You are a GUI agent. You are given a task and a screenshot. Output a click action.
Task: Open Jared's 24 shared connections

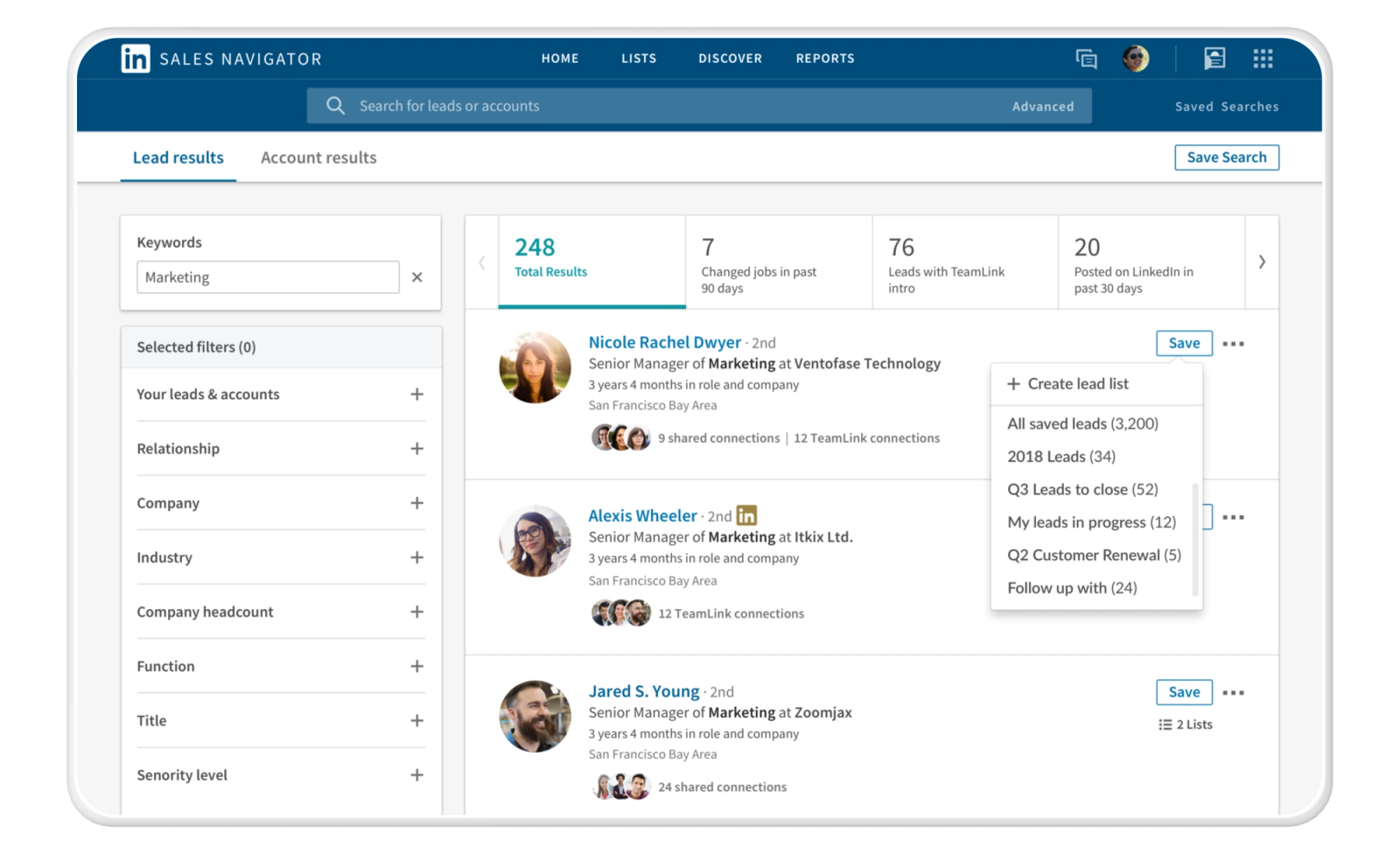(x=723, y=787)
